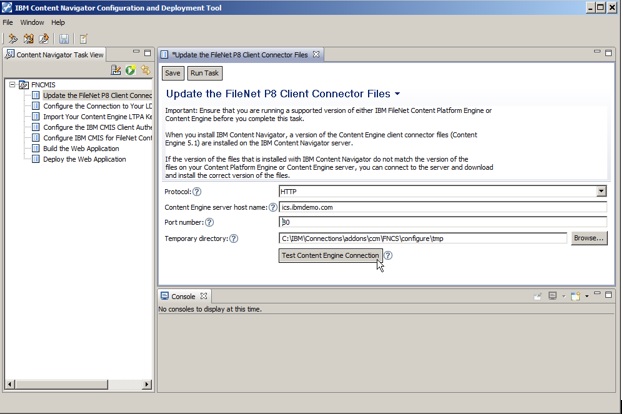Open the Display Selected Console dropdown arrow

point(563,296)
